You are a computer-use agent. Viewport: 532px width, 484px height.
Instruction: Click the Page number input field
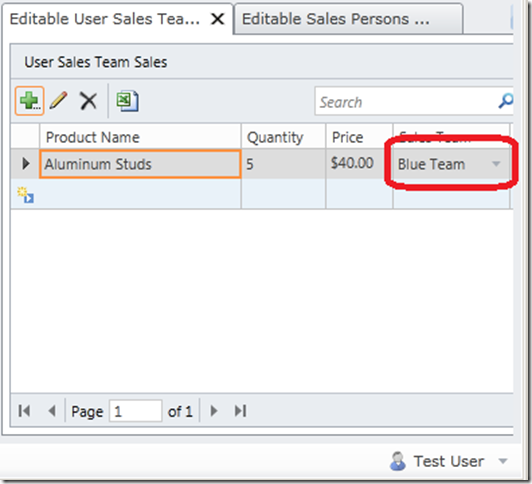[135, 411]
